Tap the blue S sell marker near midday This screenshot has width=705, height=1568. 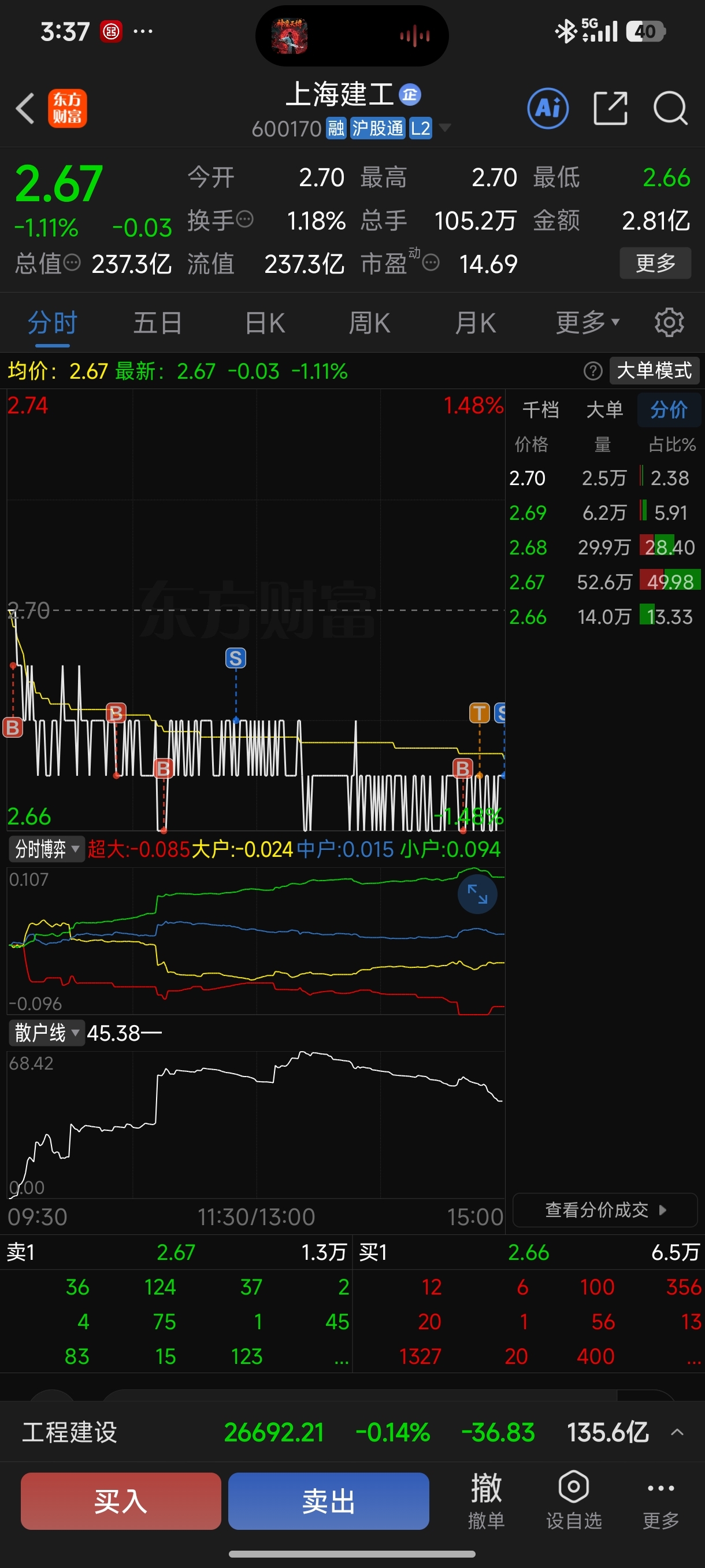[x=236, y=658]
